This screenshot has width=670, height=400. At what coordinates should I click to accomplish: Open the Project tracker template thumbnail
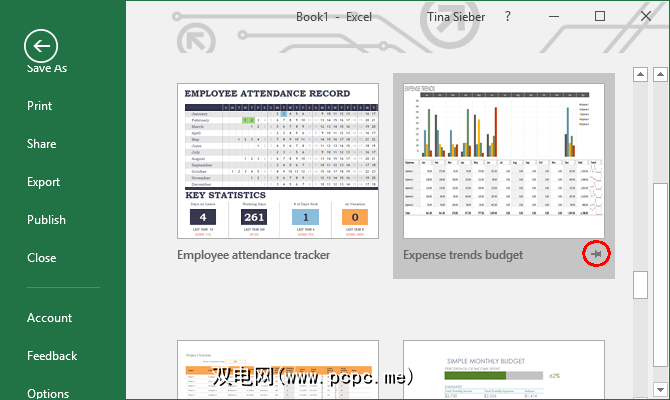point(278,370)
